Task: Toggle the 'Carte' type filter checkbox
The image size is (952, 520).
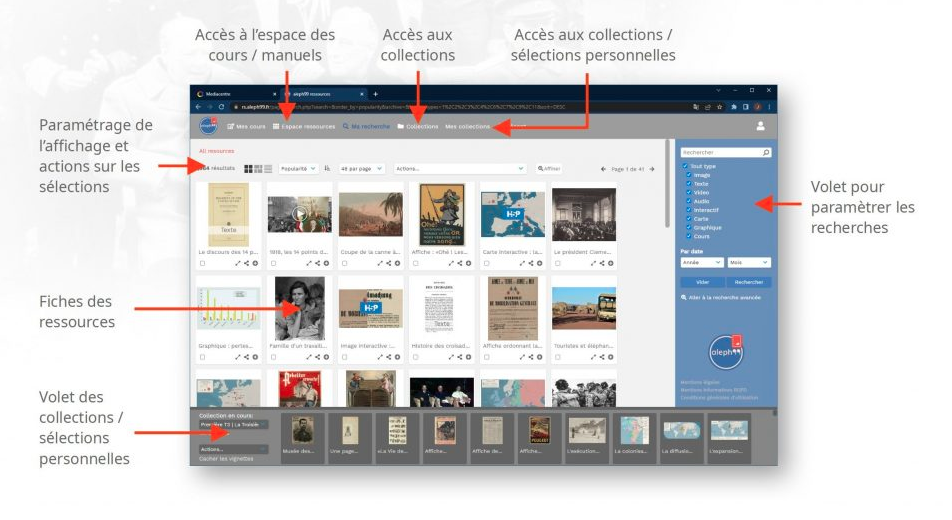Action: 688,218
